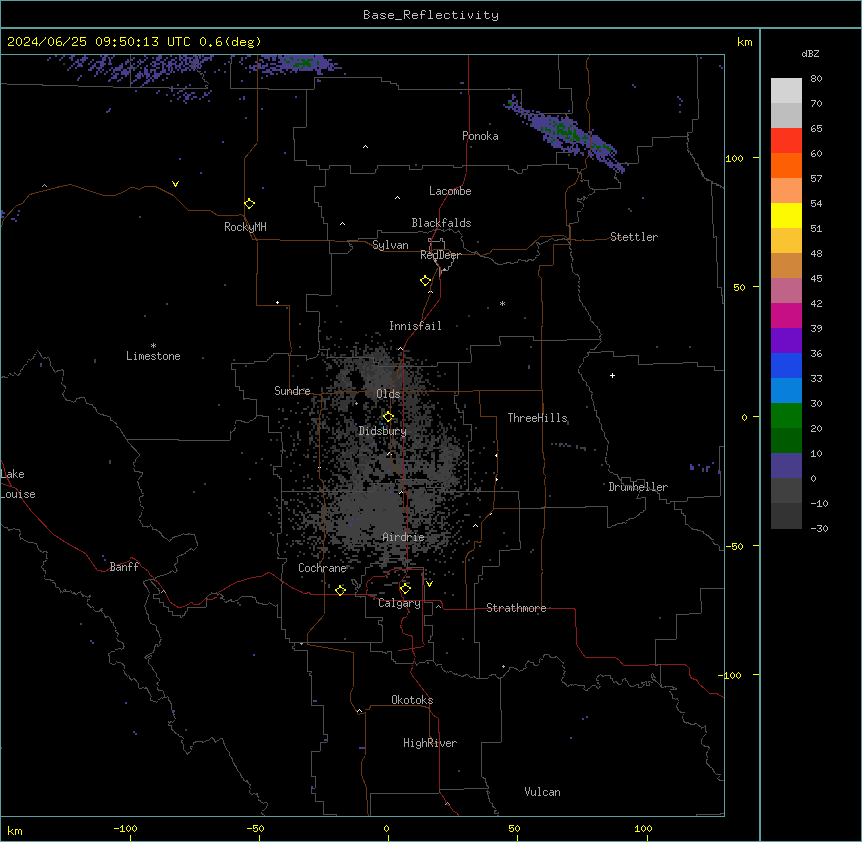Click the Ponoka city label
The image size is (862, 842).
pyautogui.click(x=480, y=136)
